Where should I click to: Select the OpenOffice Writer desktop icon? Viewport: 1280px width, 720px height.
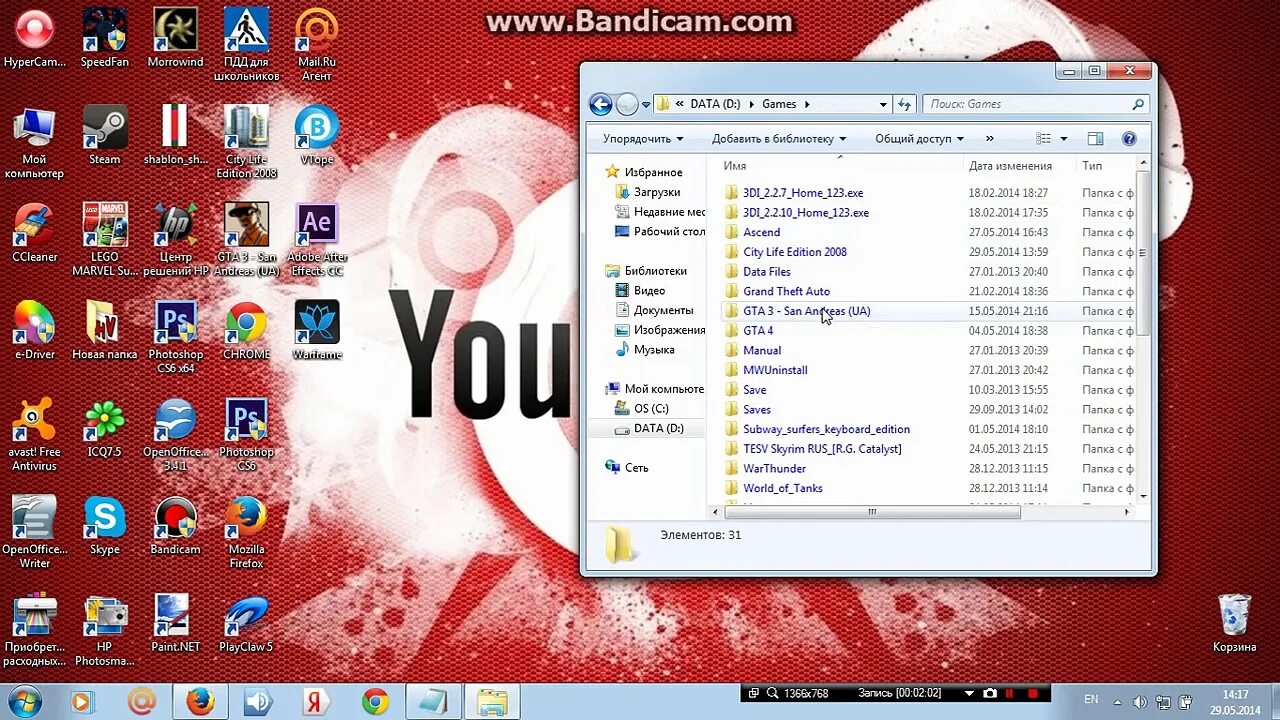34,532
